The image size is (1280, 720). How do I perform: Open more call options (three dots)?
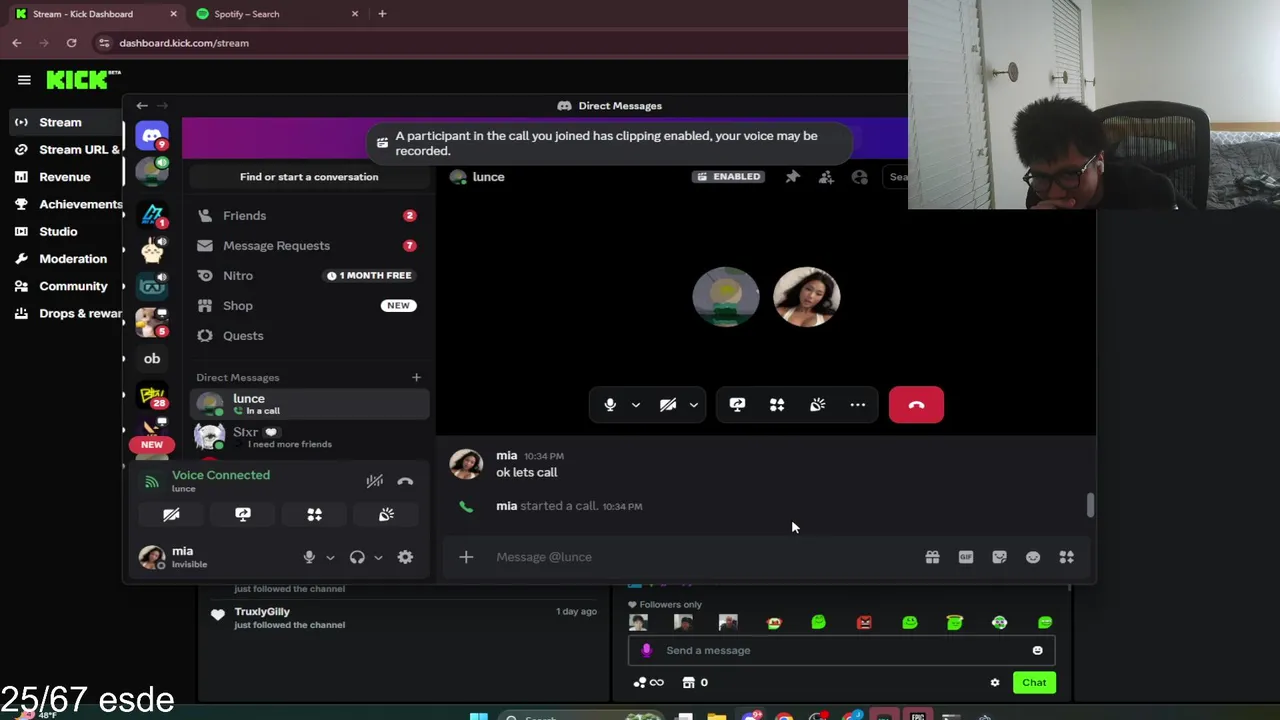click(857, 405)
